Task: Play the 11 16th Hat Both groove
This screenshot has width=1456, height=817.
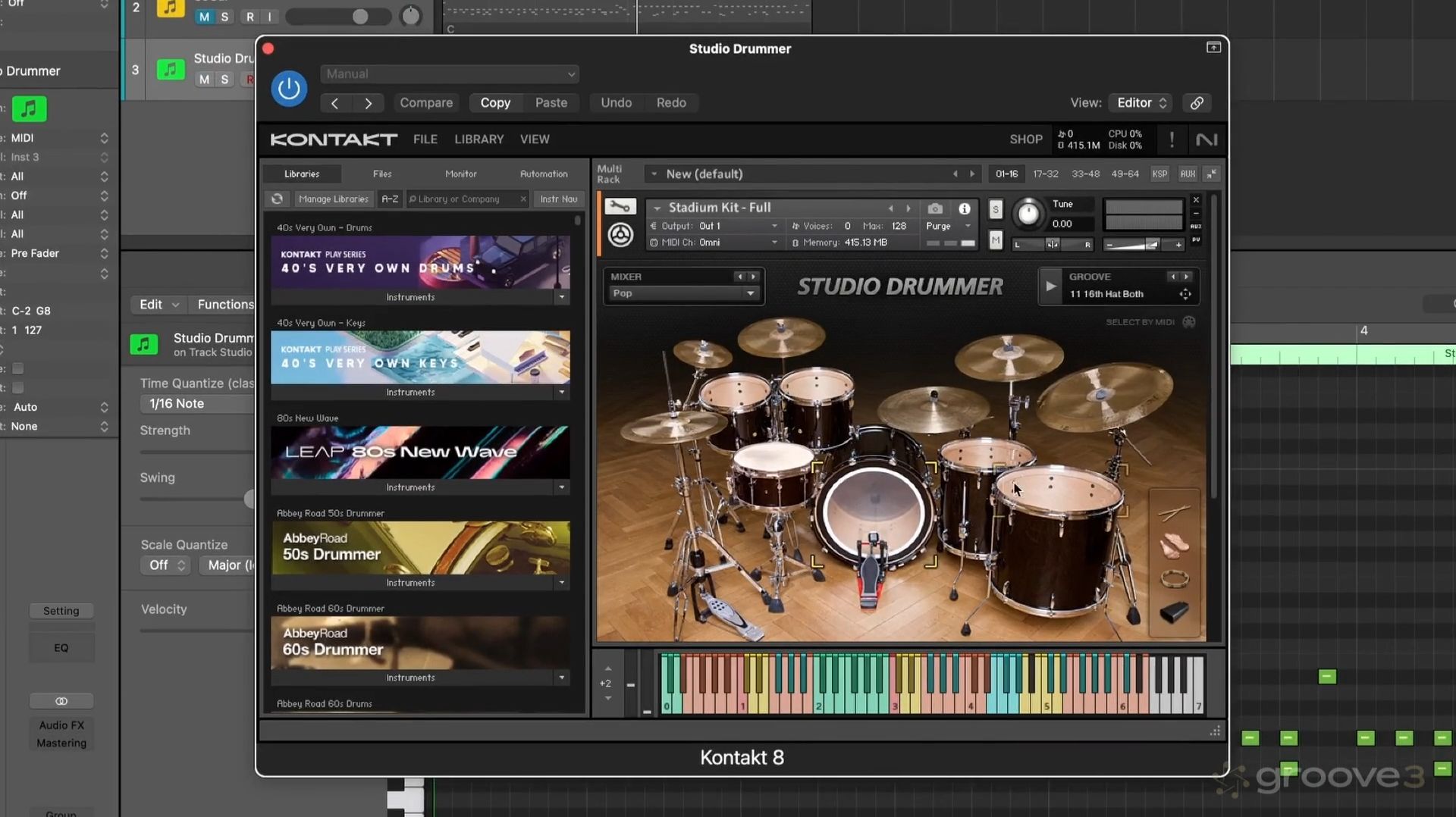Action: click(x=1050, y=286)
